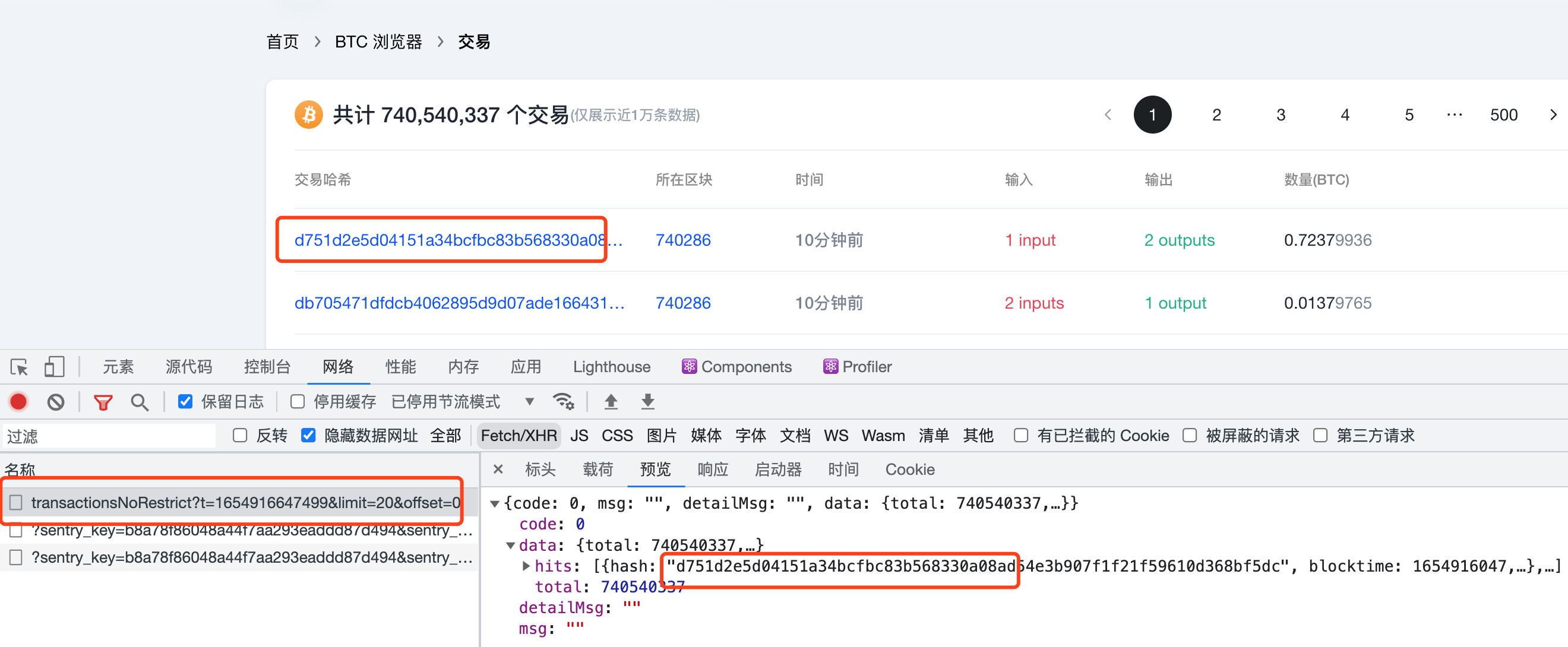1568x647 pixels.
Task: Stop recording network log with red button
Action: click(x=18, y=401)
